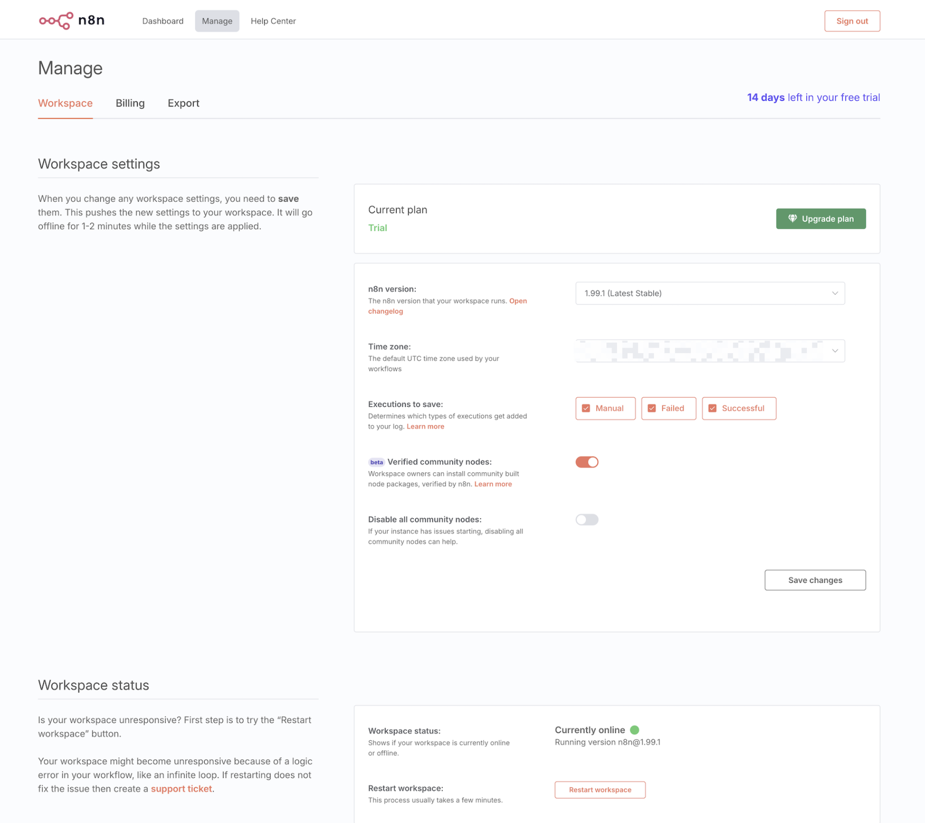The image size is (925, 823).
Task: Open the n8n version dropdown
Action: pos(710,293)
